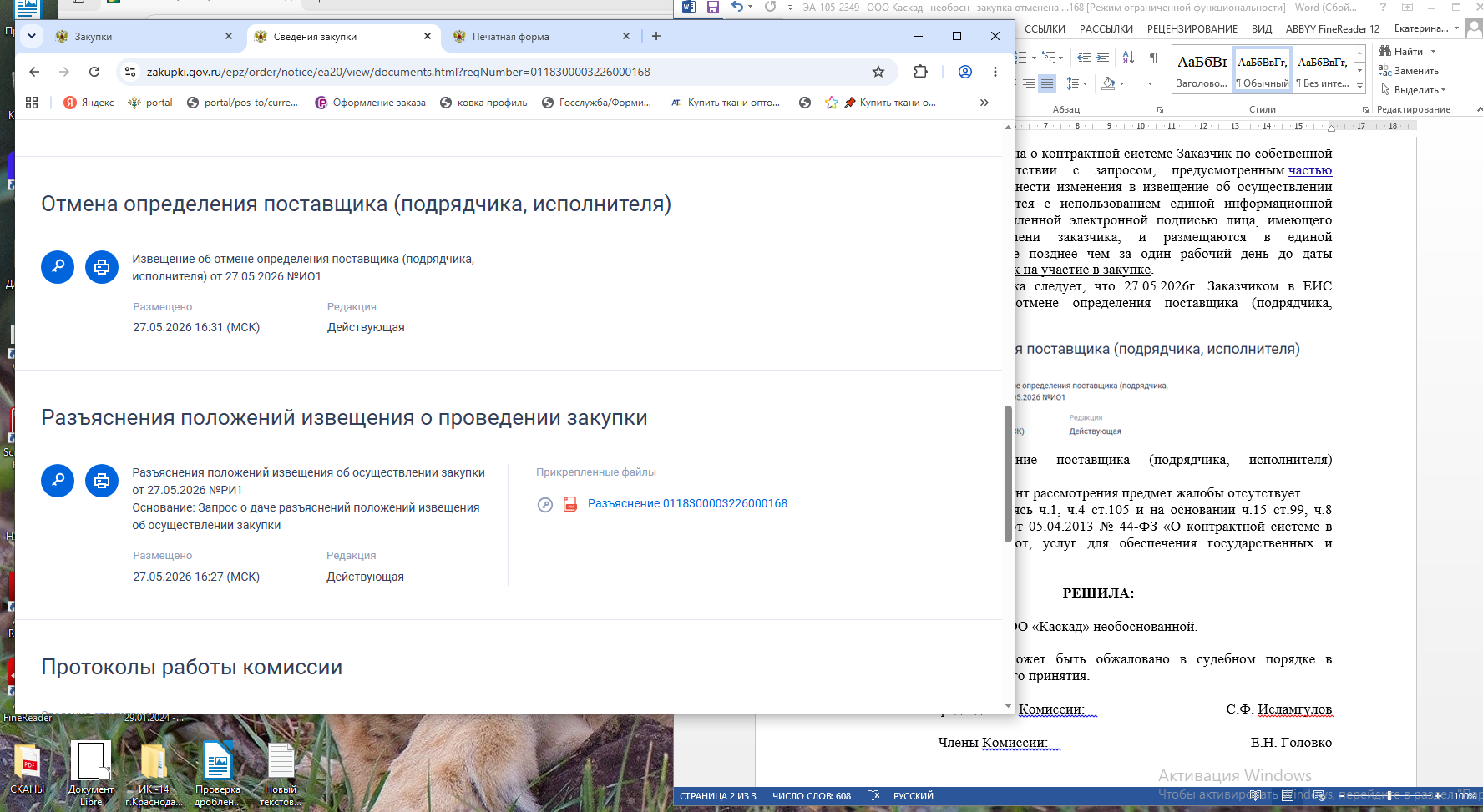
Task: Open the PDF icon of the attached clarification
Action: pyautogui.click(x=570, y=504)
